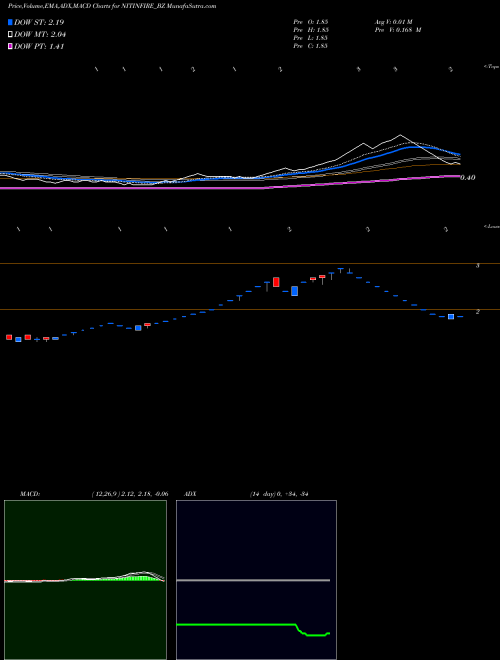The width and height of the screenshot is (500, 660).
Task: Click the 'Pre V: 0.168 M' value
Action: tap(399, 30)
